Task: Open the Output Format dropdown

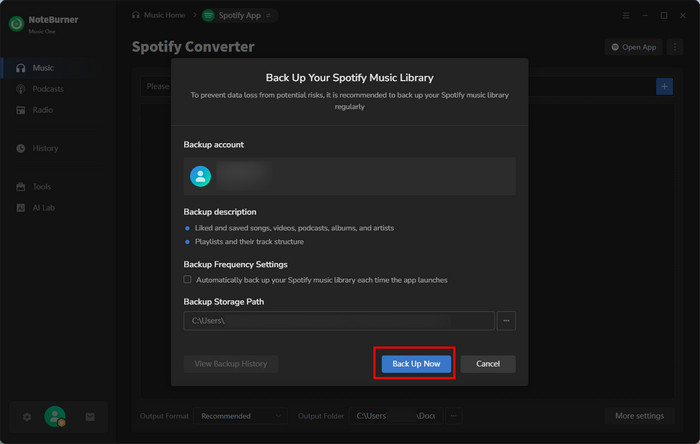Action: coord(241,416)
